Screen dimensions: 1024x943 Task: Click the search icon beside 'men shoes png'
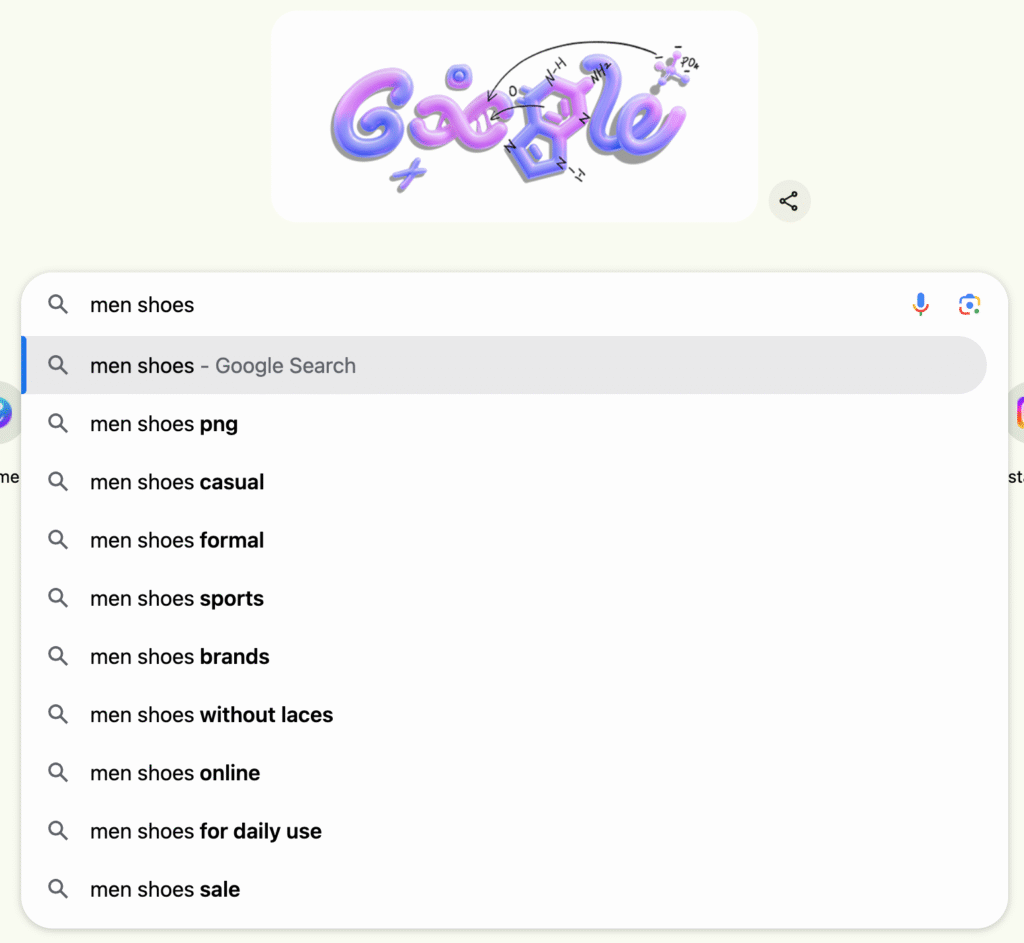point(57,423)
